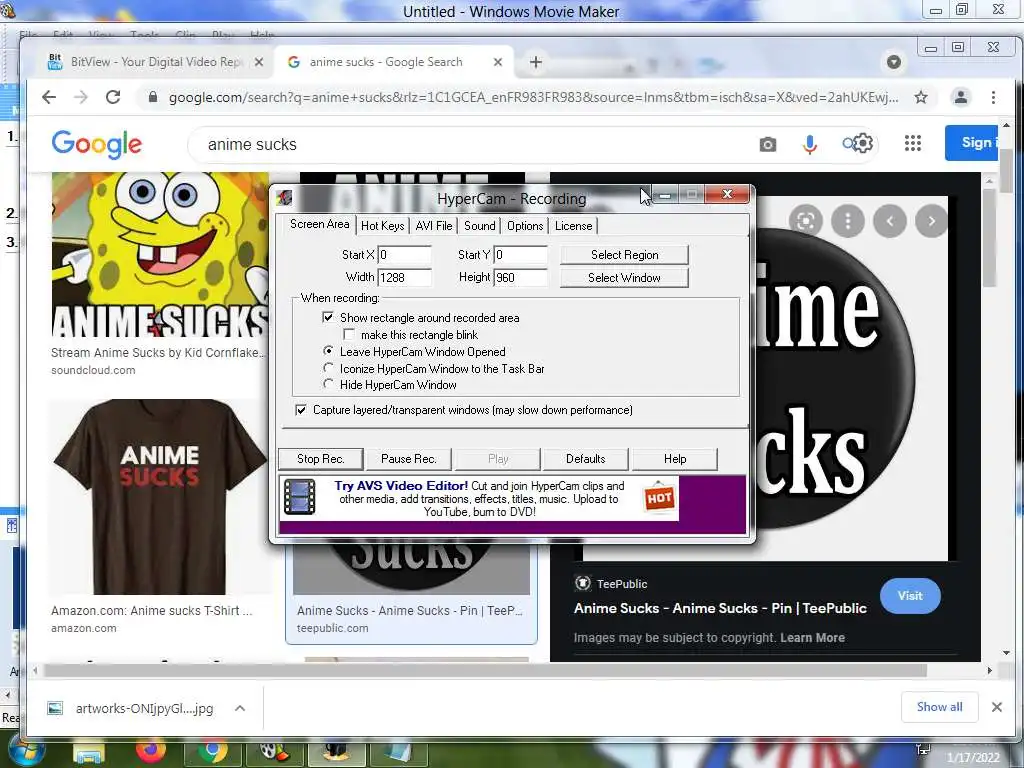This screenshot has height=768, width=1024.
Task: Click the Google logo
Action: (x=97, y=144)
